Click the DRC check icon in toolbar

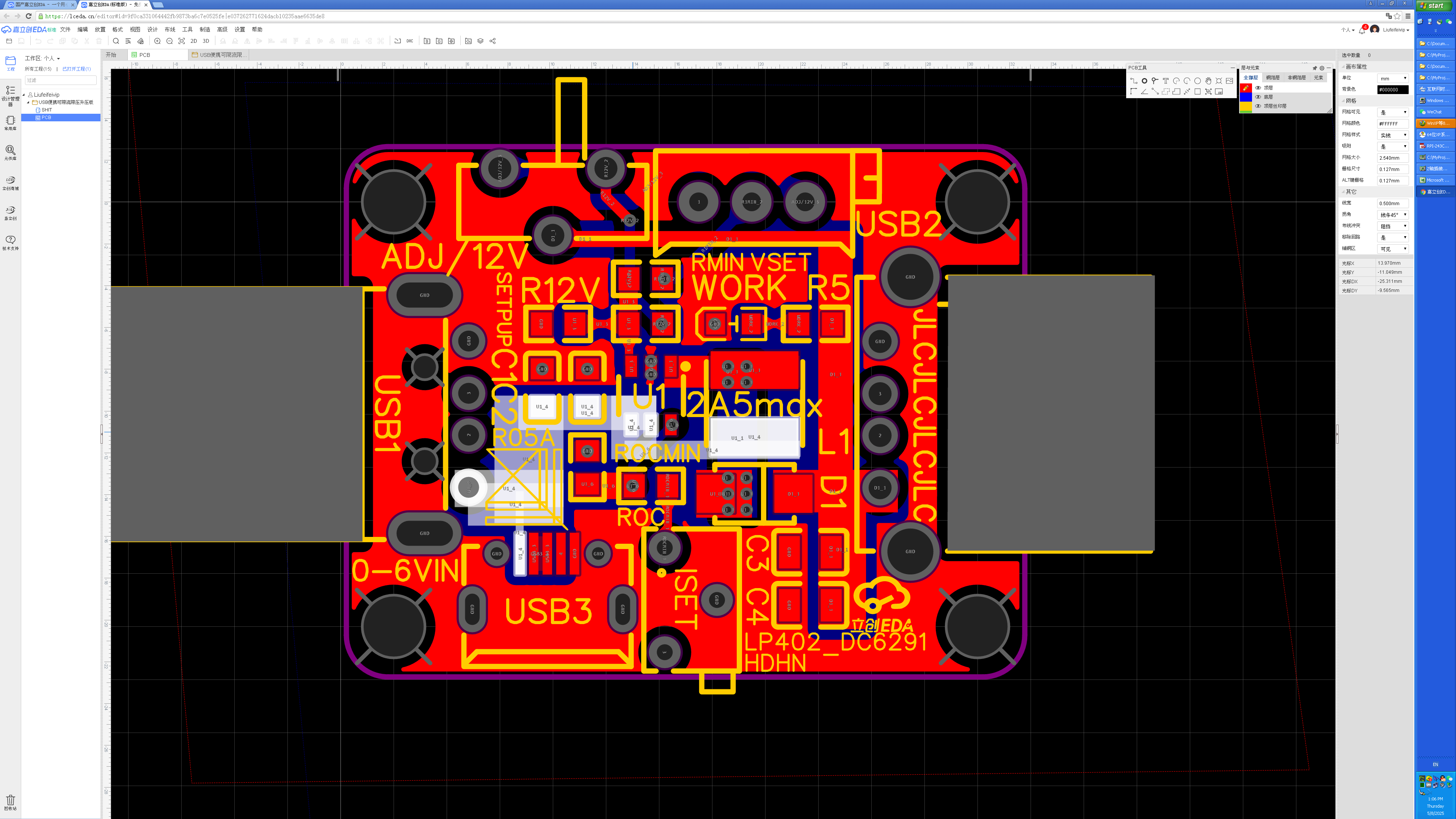click(x=410, y=41)
